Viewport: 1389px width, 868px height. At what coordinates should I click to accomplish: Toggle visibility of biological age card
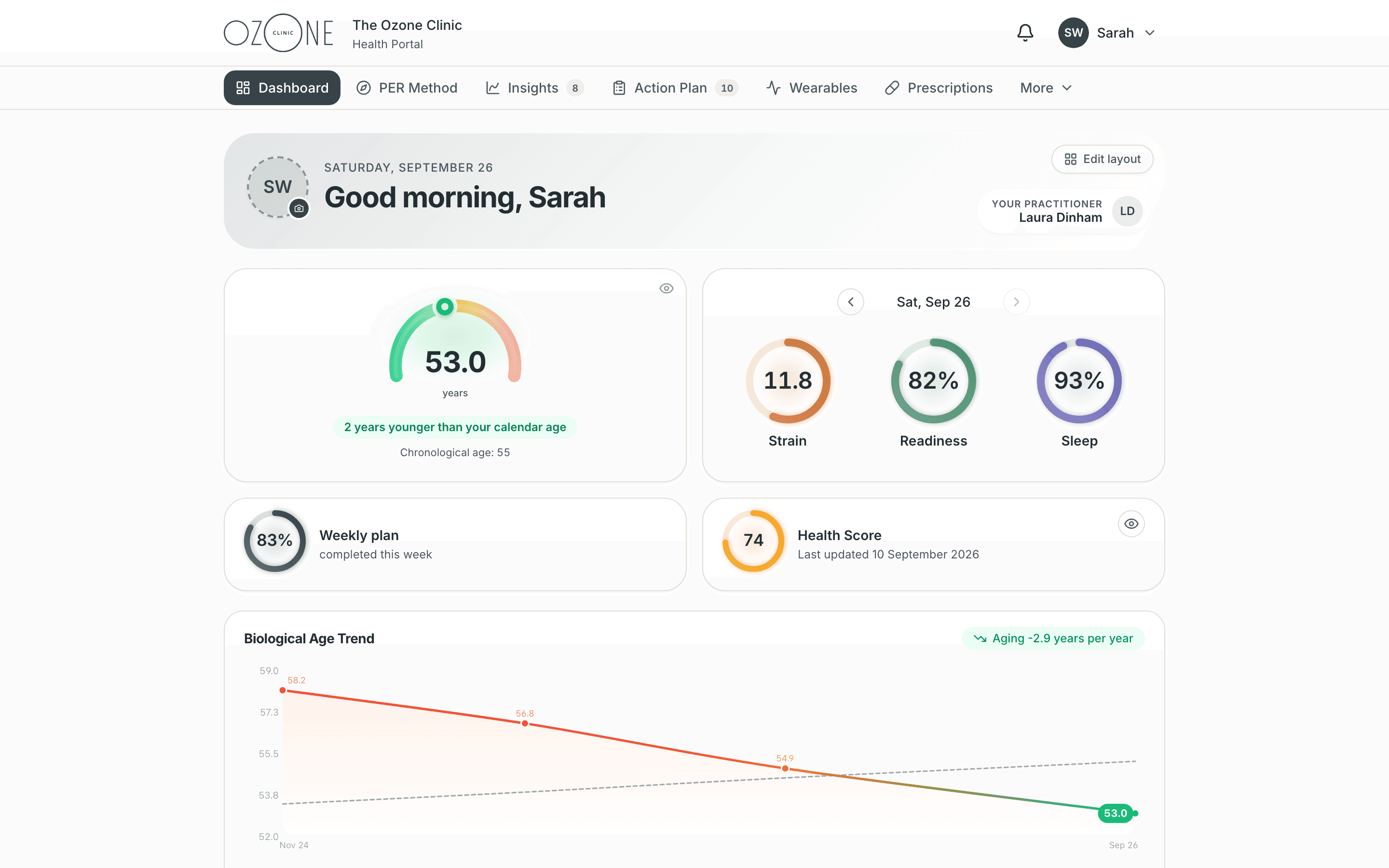point(667,288)
